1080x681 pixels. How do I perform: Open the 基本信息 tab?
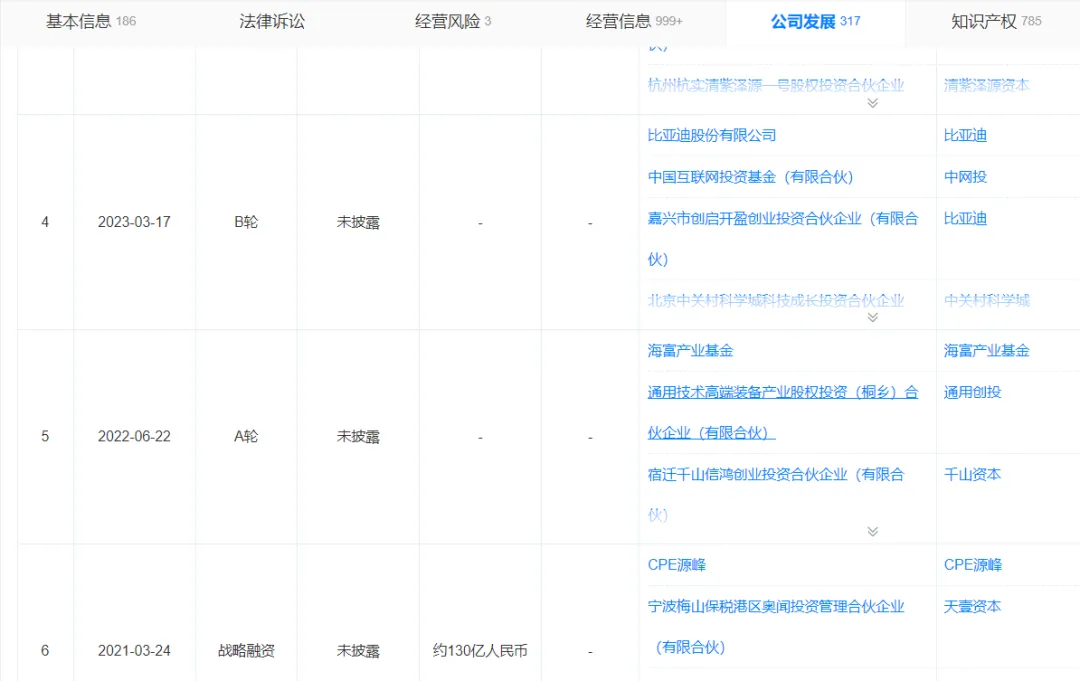(x=91, y=21)
